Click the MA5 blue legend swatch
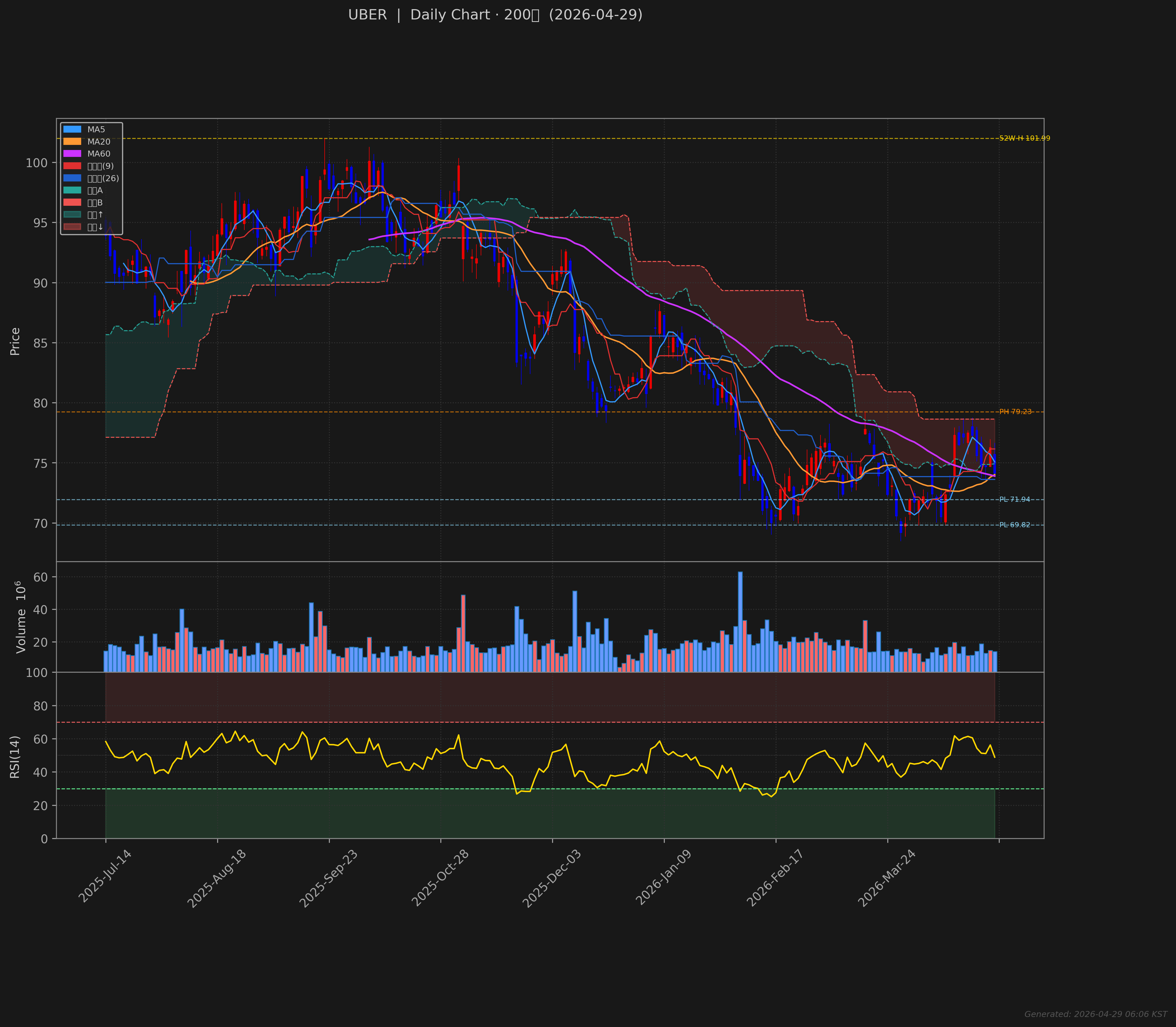This screenshot has height=1027, width=1176. coord(72,129)
